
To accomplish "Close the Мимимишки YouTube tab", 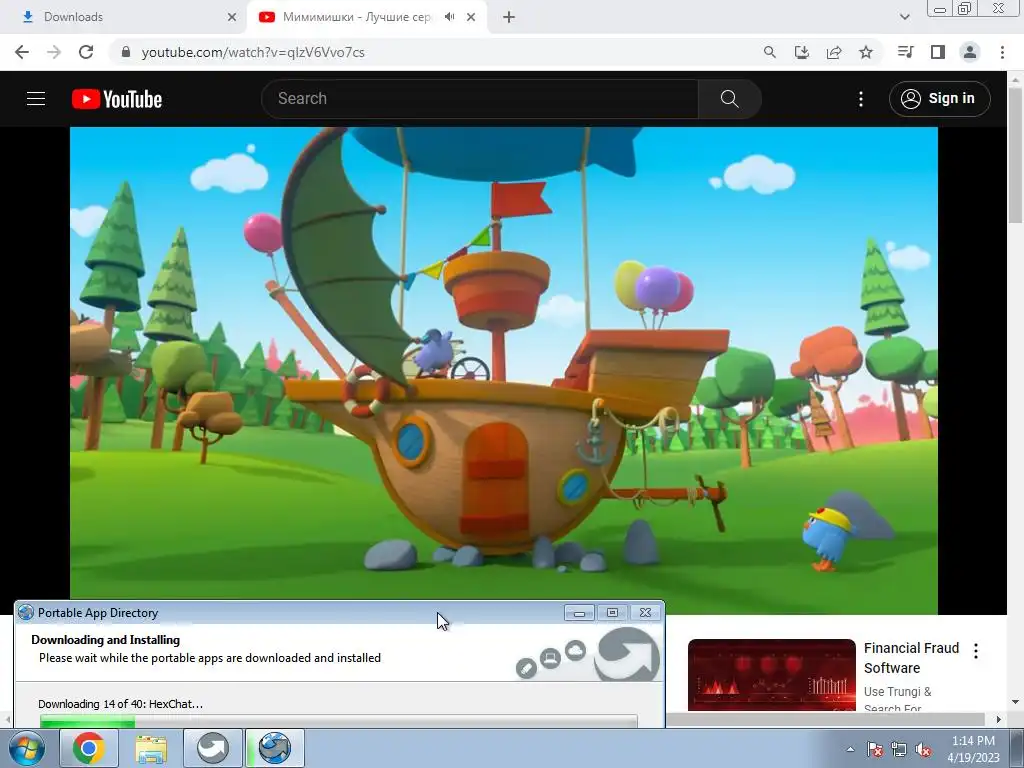I will [471, 17].
